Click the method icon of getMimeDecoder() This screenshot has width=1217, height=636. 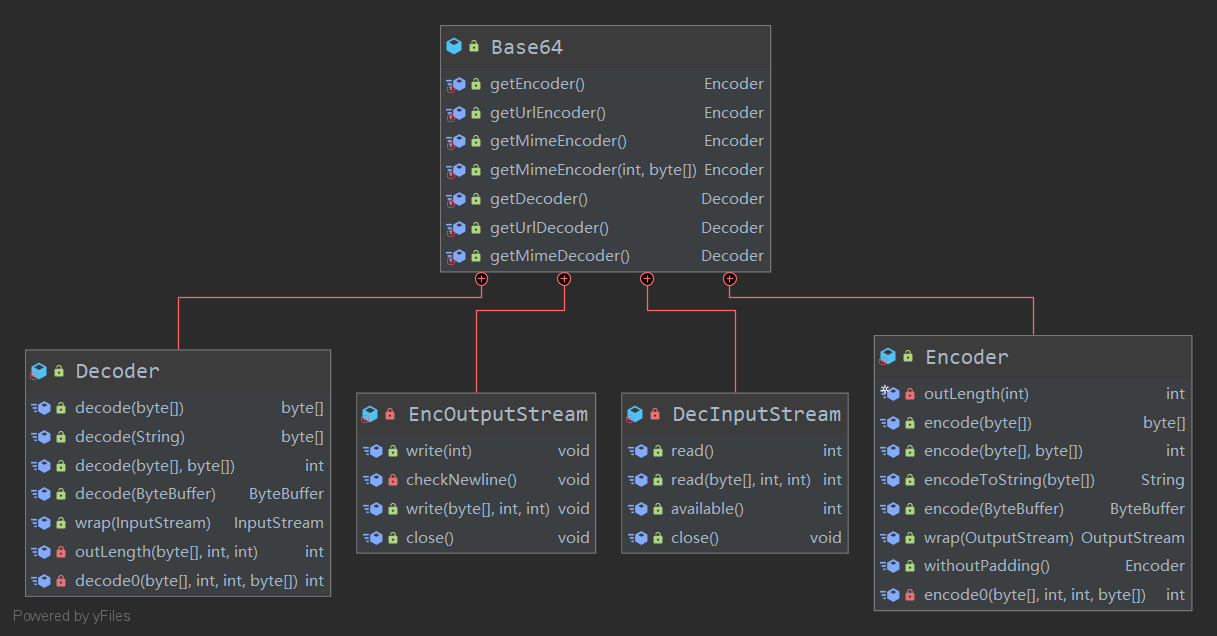pos(456,256)
